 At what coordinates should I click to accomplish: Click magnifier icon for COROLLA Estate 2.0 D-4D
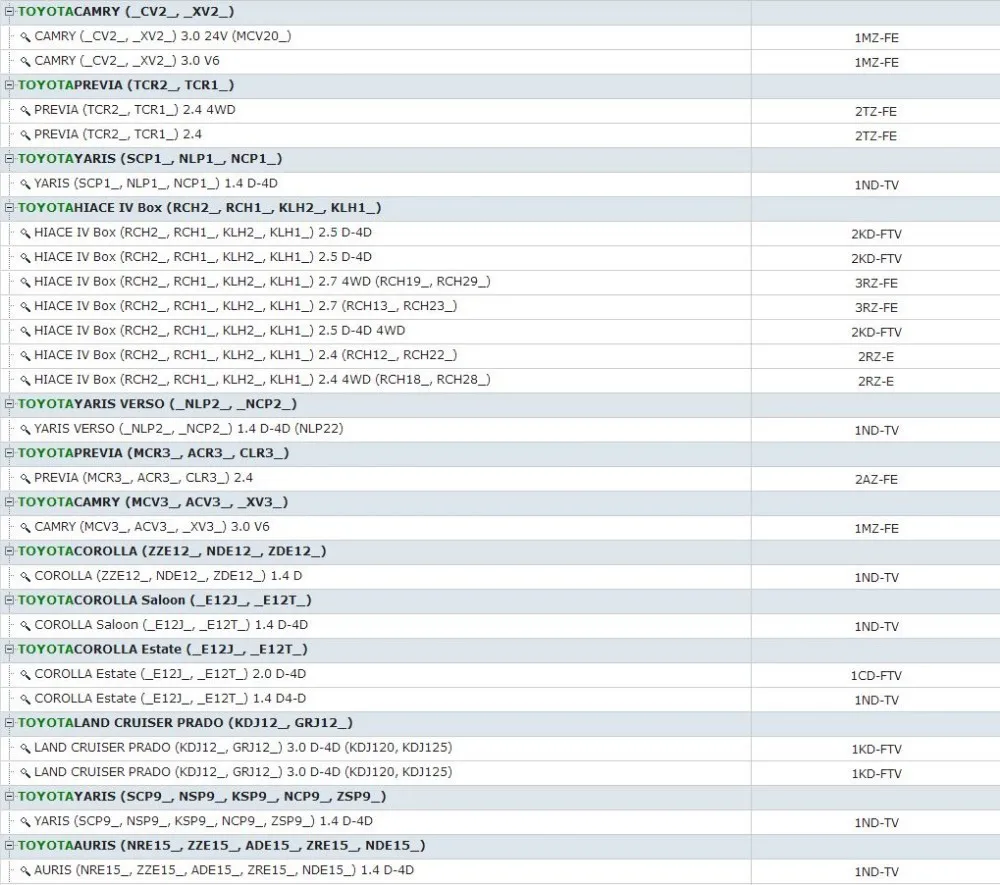click(x=25, y=675)
